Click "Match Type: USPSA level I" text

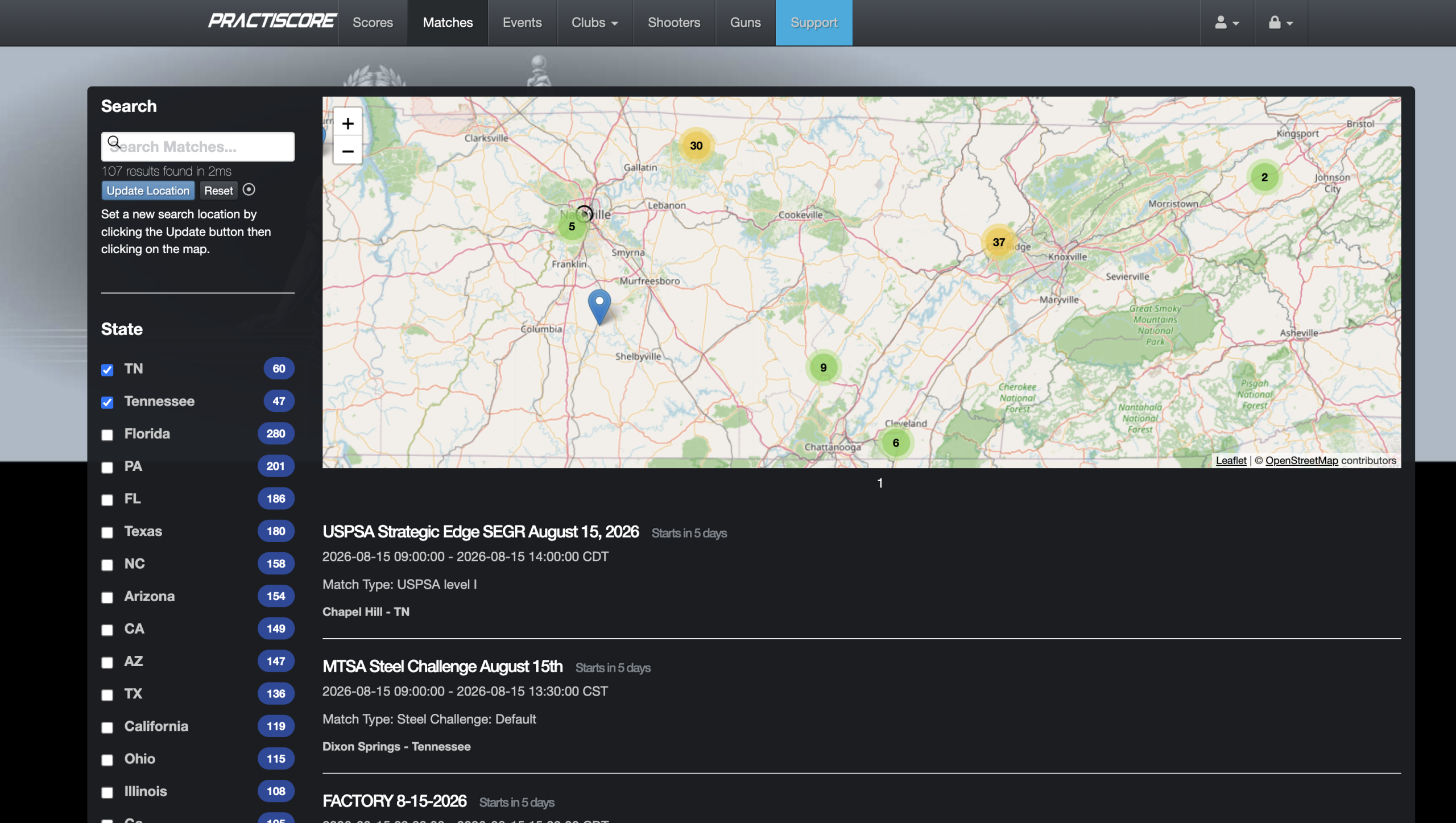click(x=400, y=584)
